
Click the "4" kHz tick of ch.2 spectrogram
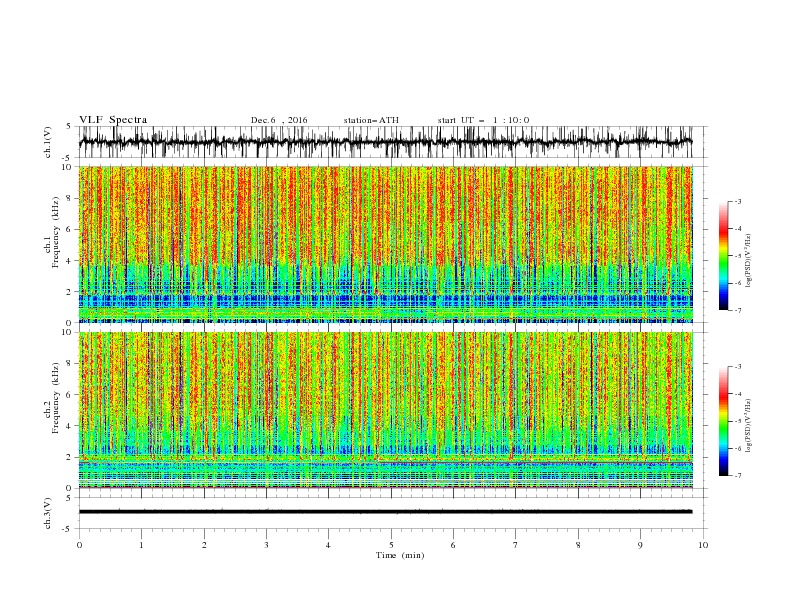click(70, 426)
